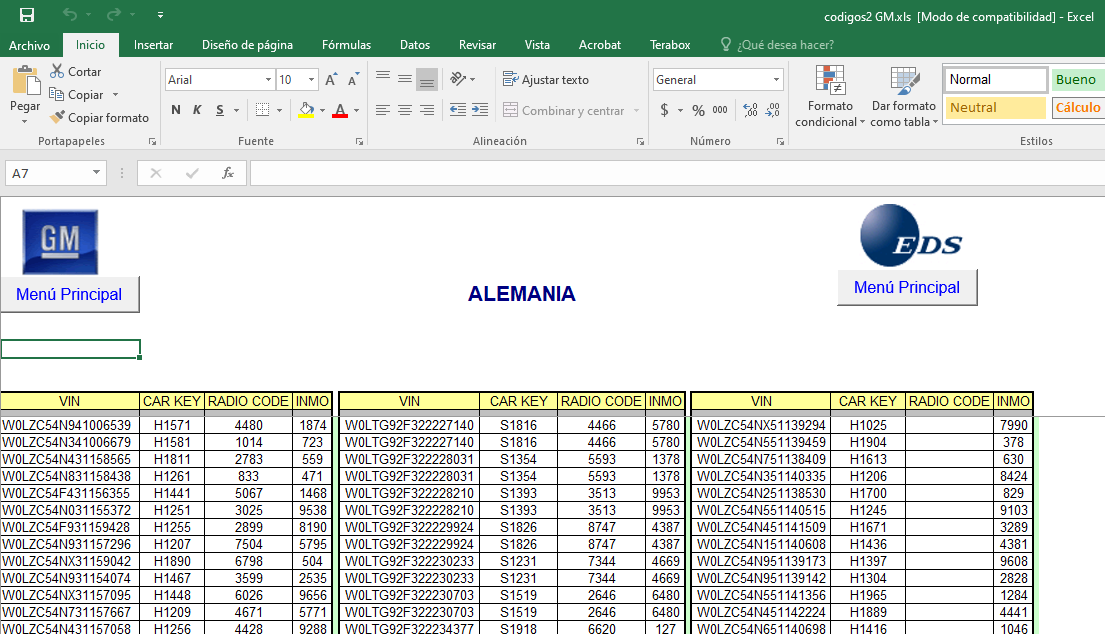Viewport: 1105px width, 634px height.
Task: Click the left Menú Principal button
Action: tap(69, 294)
